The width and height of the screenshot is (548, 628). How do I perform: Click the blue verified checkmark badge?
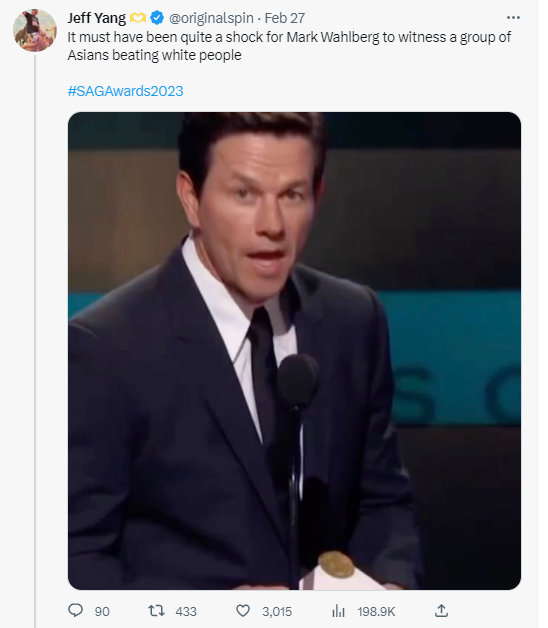(x=157, y=18)
